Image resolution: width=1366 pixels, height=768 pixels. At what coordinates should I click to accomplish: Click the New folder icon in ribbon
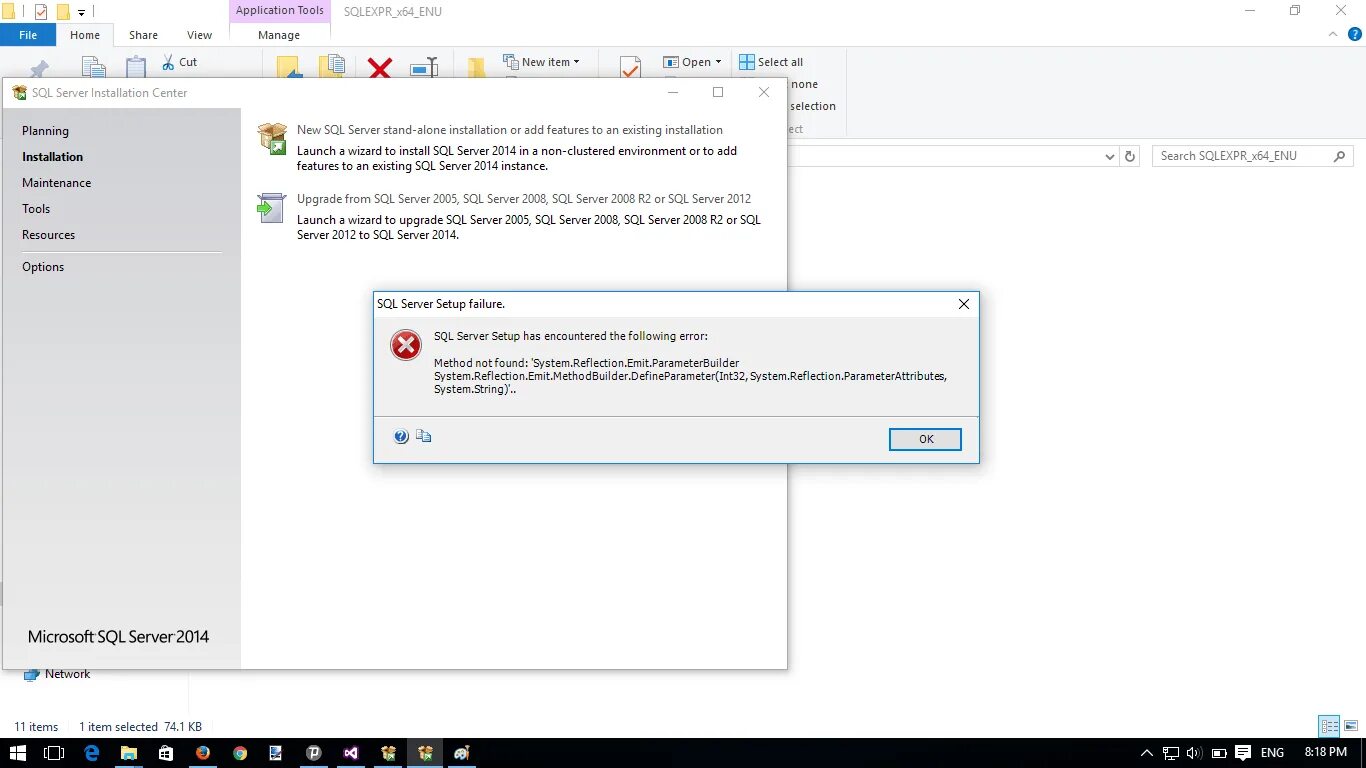click(x=477, y=68)
